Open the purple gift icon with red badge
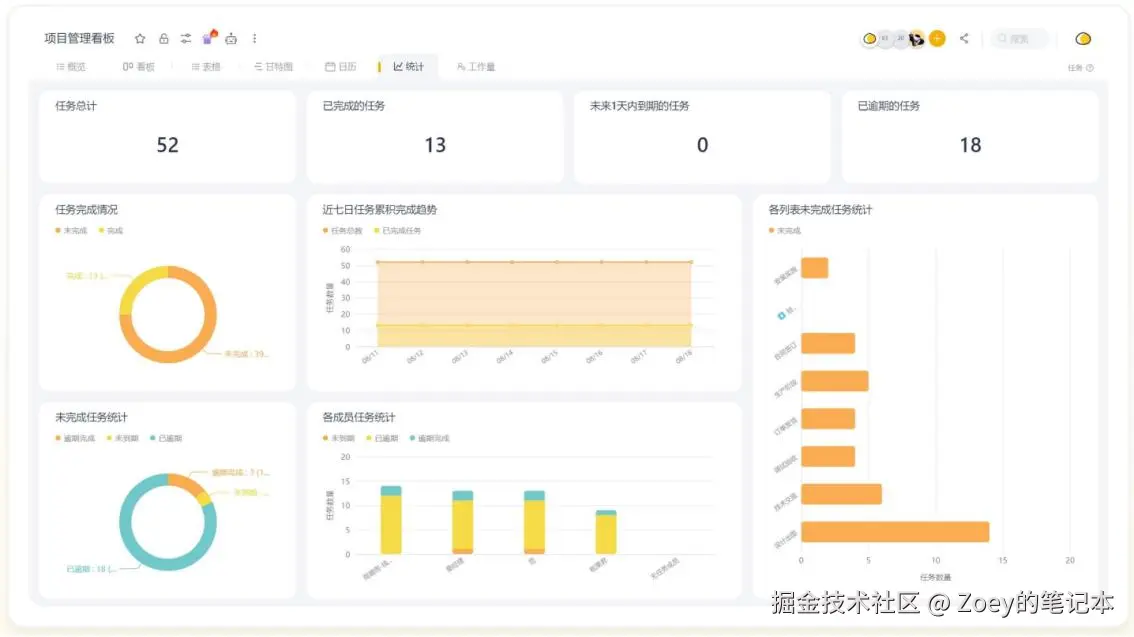This screenshot has width=1134, height=637. pyautogui.click(x=209, y=38)
